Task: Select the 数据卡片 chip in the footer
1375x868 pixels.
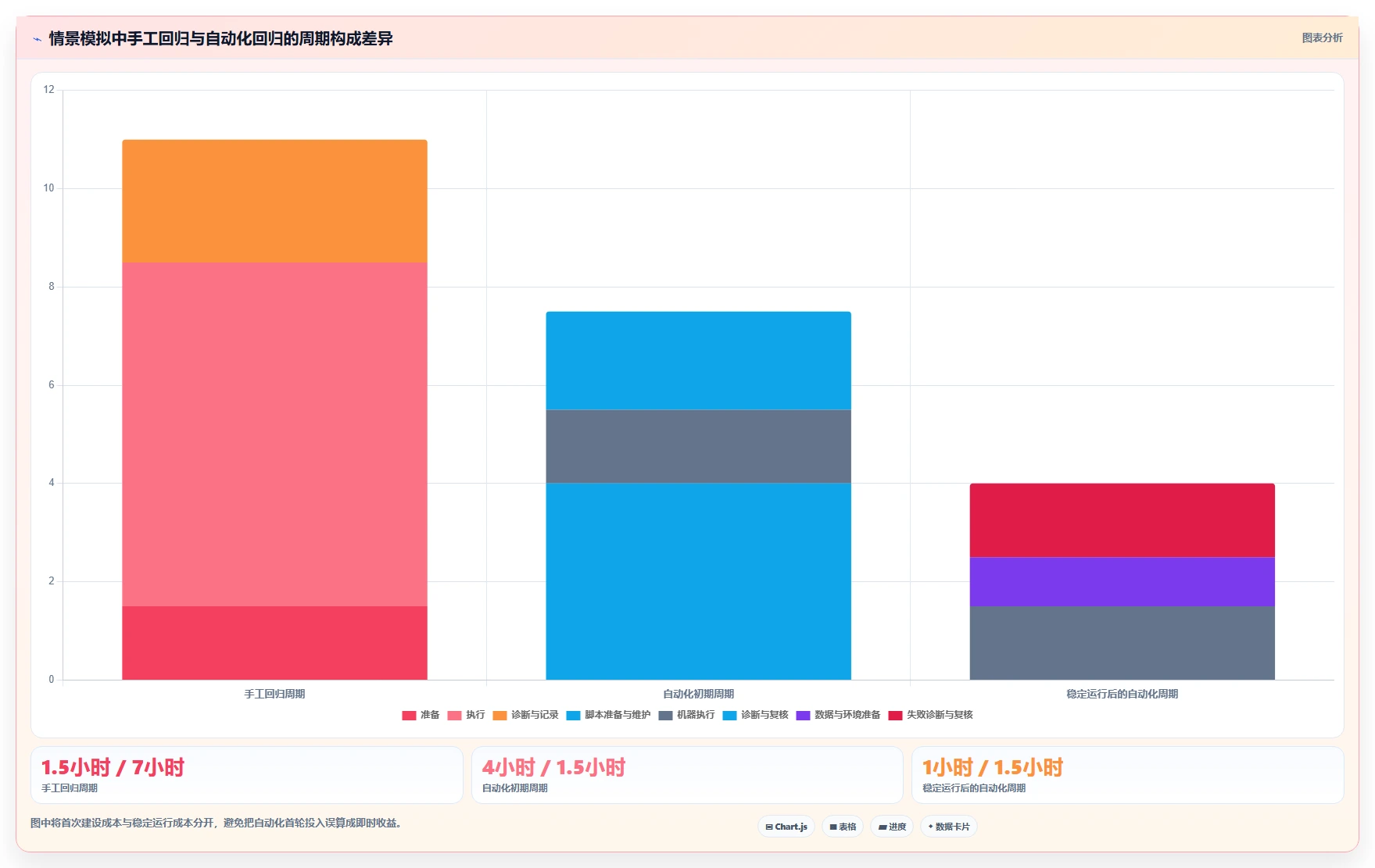Action: (949, 827)
